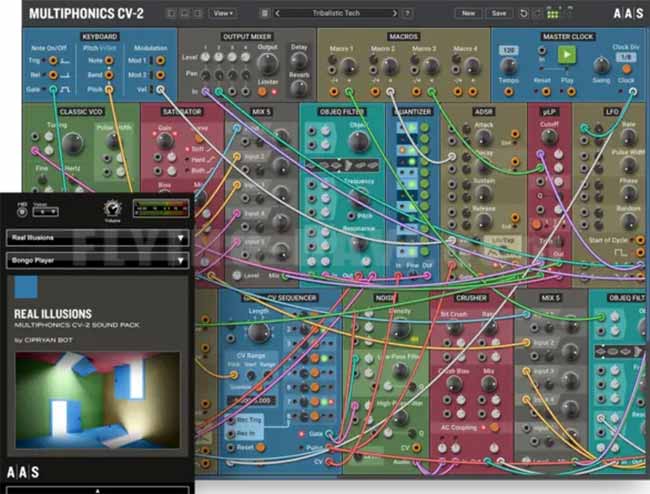650x494 pixels.
Task: Select Soft mode in Saturator
Action: [x=199, y=149]
